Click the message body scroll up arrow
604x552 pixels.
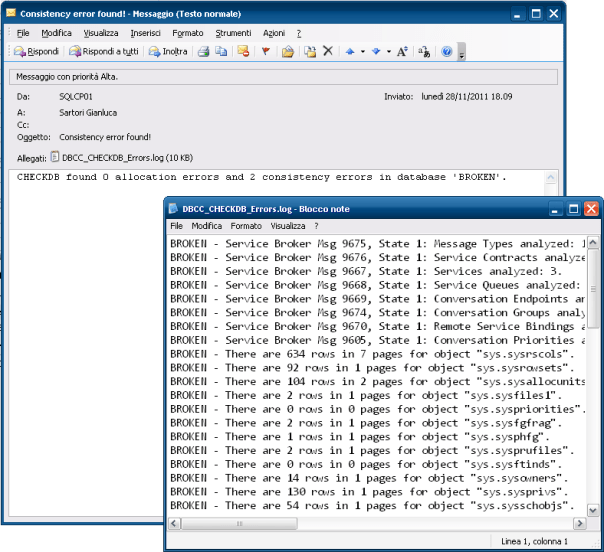click(551, 177)
